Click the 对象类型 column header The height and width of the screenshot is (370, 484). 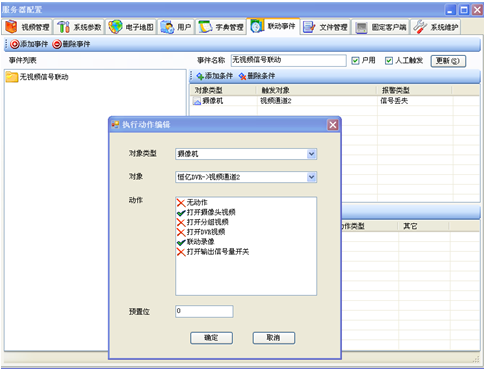coord(223,90)
